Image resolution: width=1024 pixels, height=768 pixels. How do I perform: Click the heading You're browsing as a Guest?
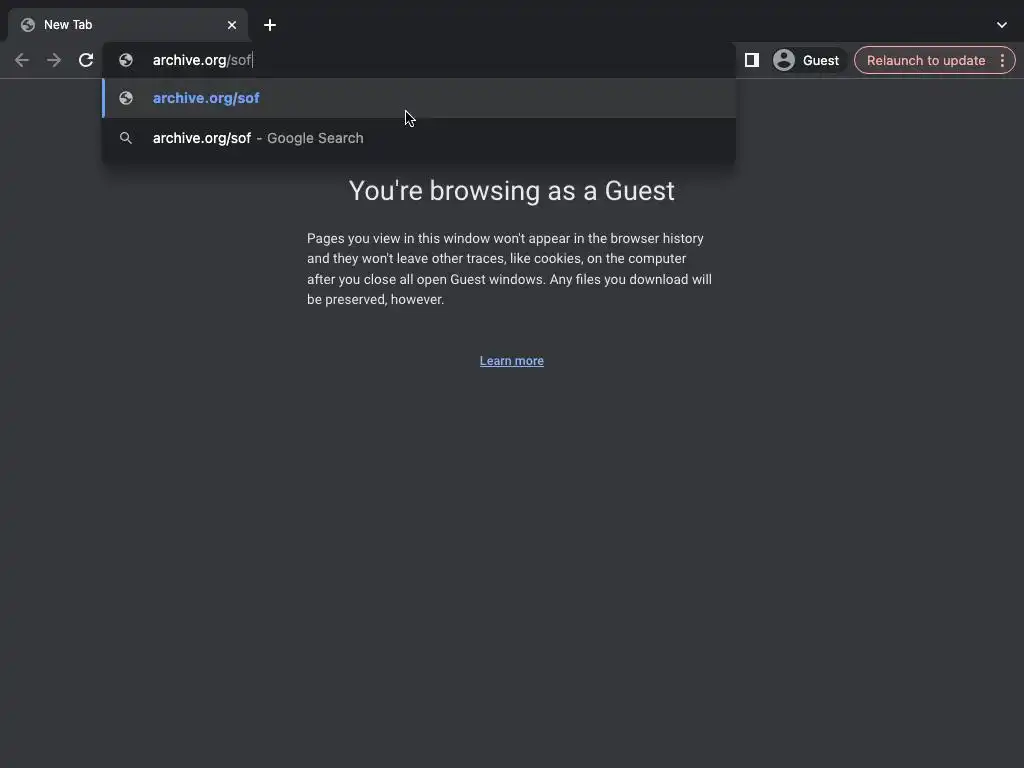tap(511, 191)
